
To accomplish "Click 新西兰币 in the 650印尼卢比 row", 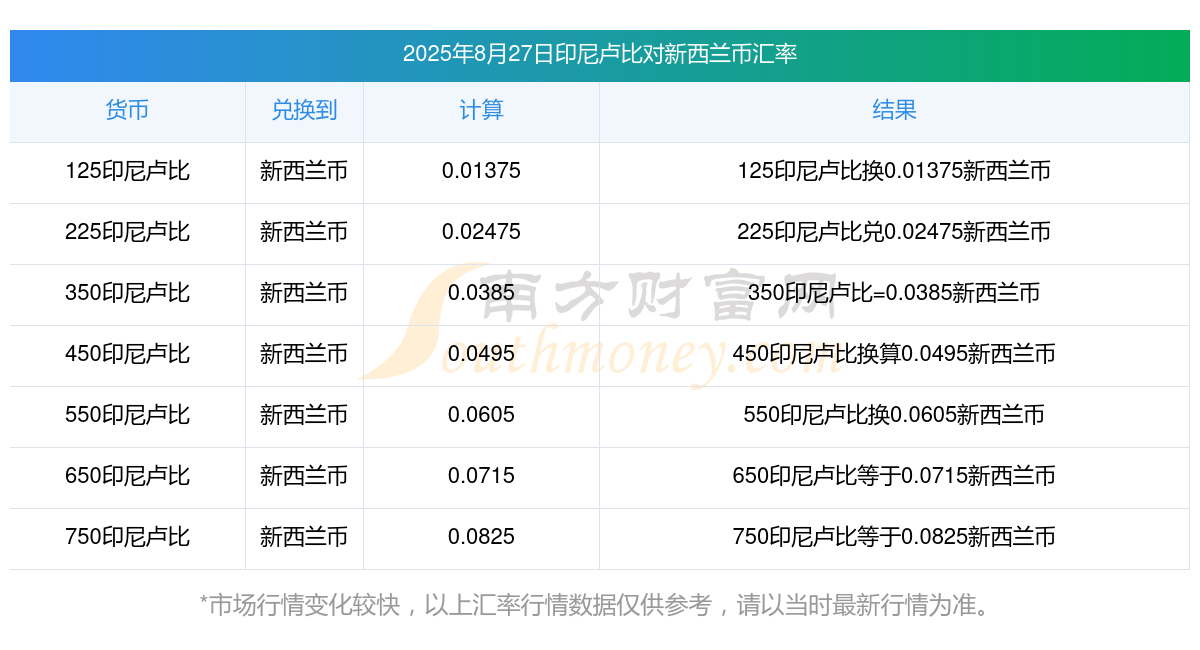I will [304, 476].
